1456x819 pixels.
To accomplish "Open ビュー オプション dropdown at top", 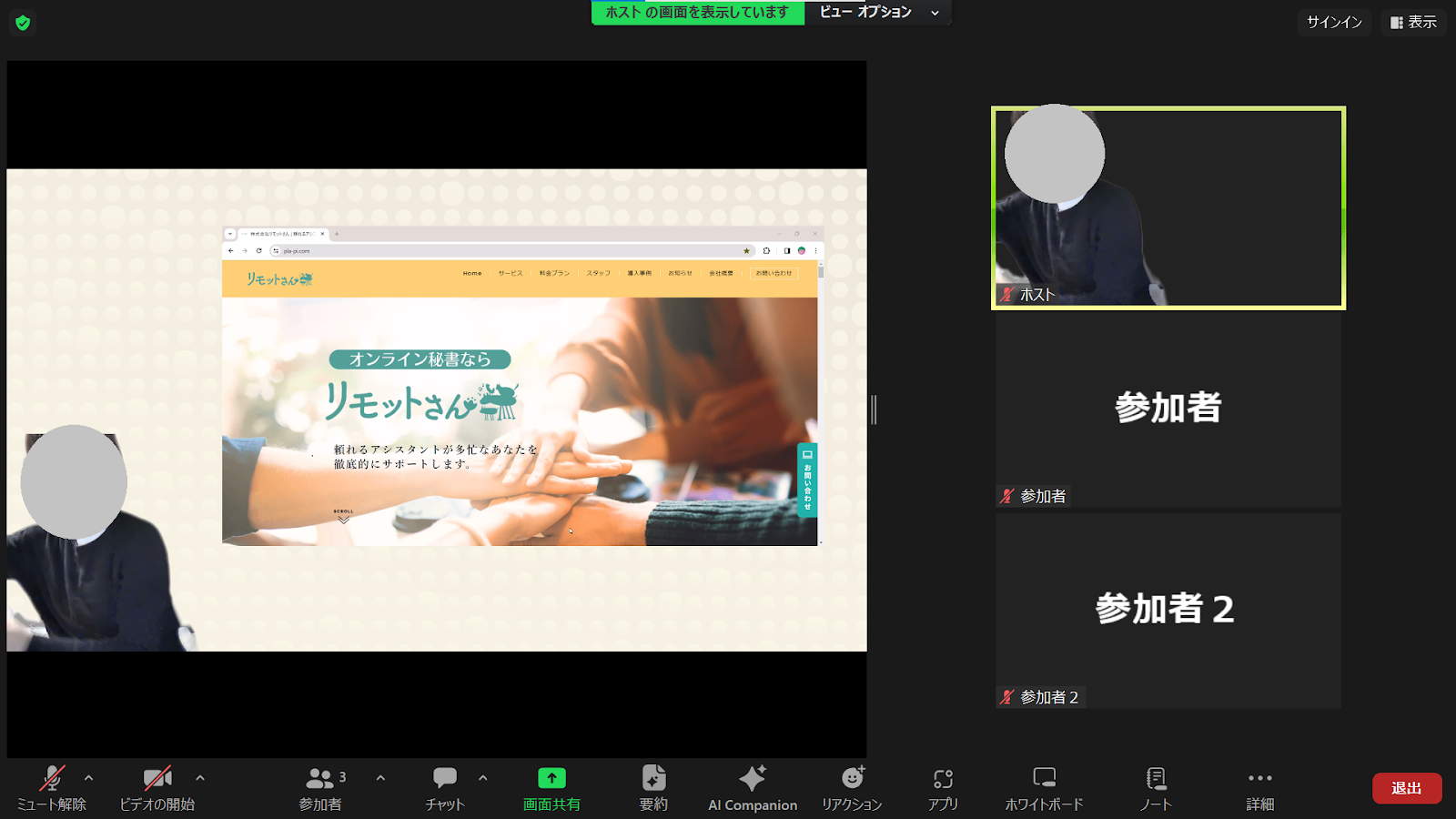I will 879,12.
